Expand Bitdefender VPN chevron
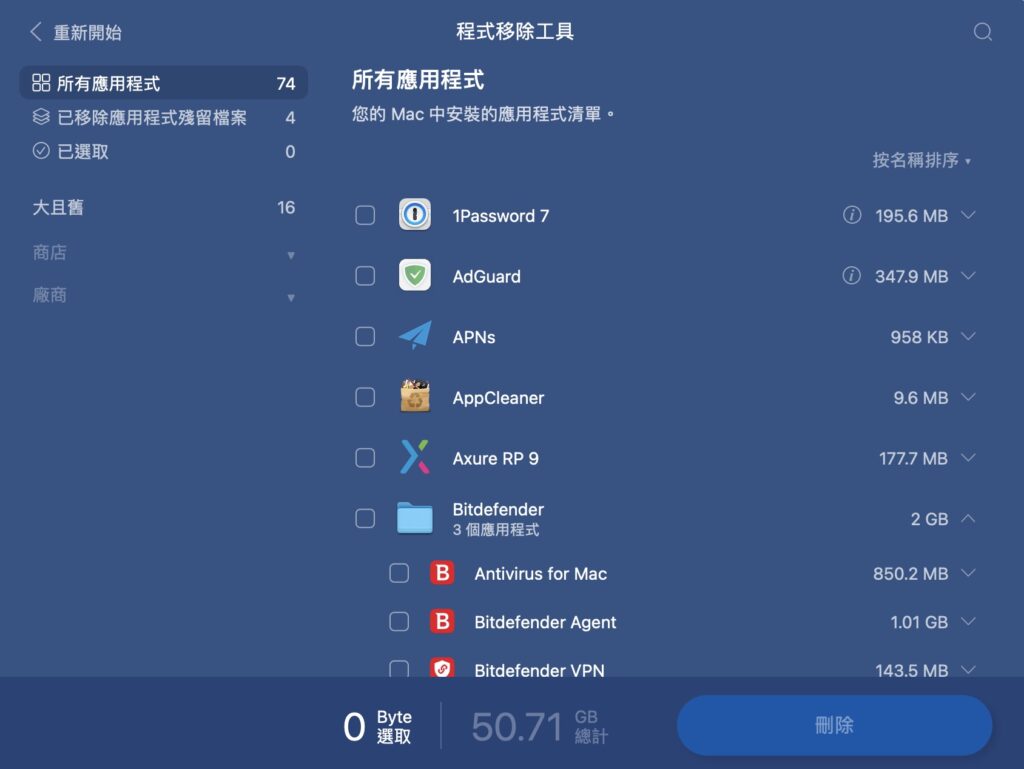This screenshot has width=1024, height=769. click(968, 670)
